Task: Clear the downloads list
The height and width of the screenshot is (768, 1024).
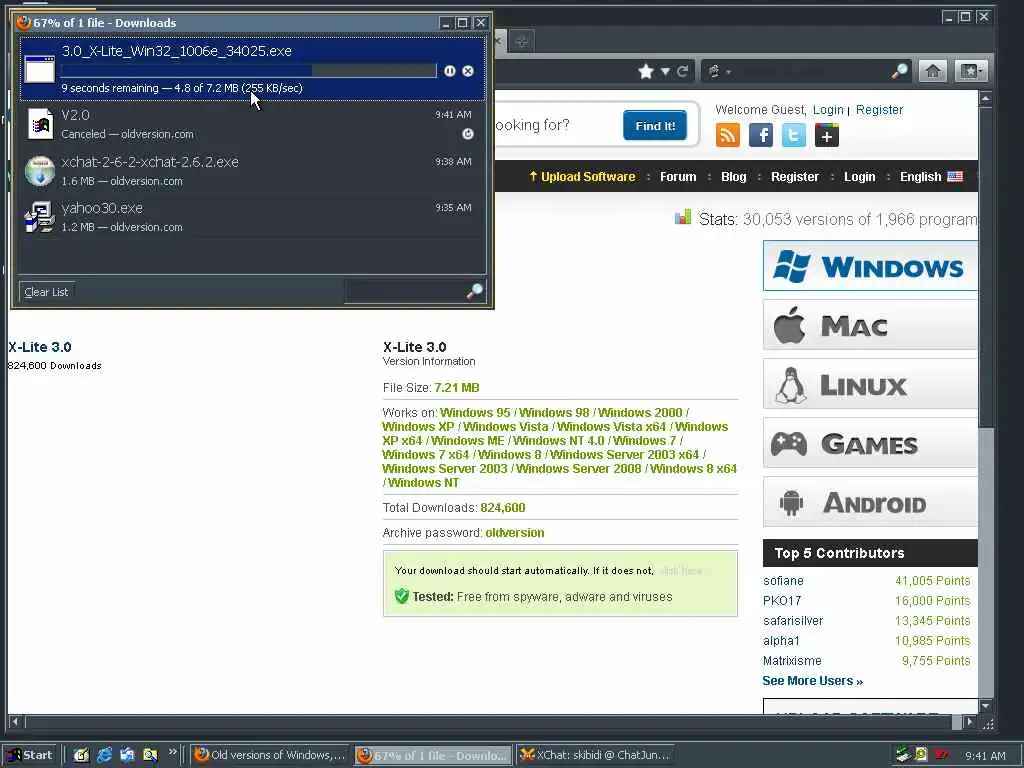Action: (46, 292)
